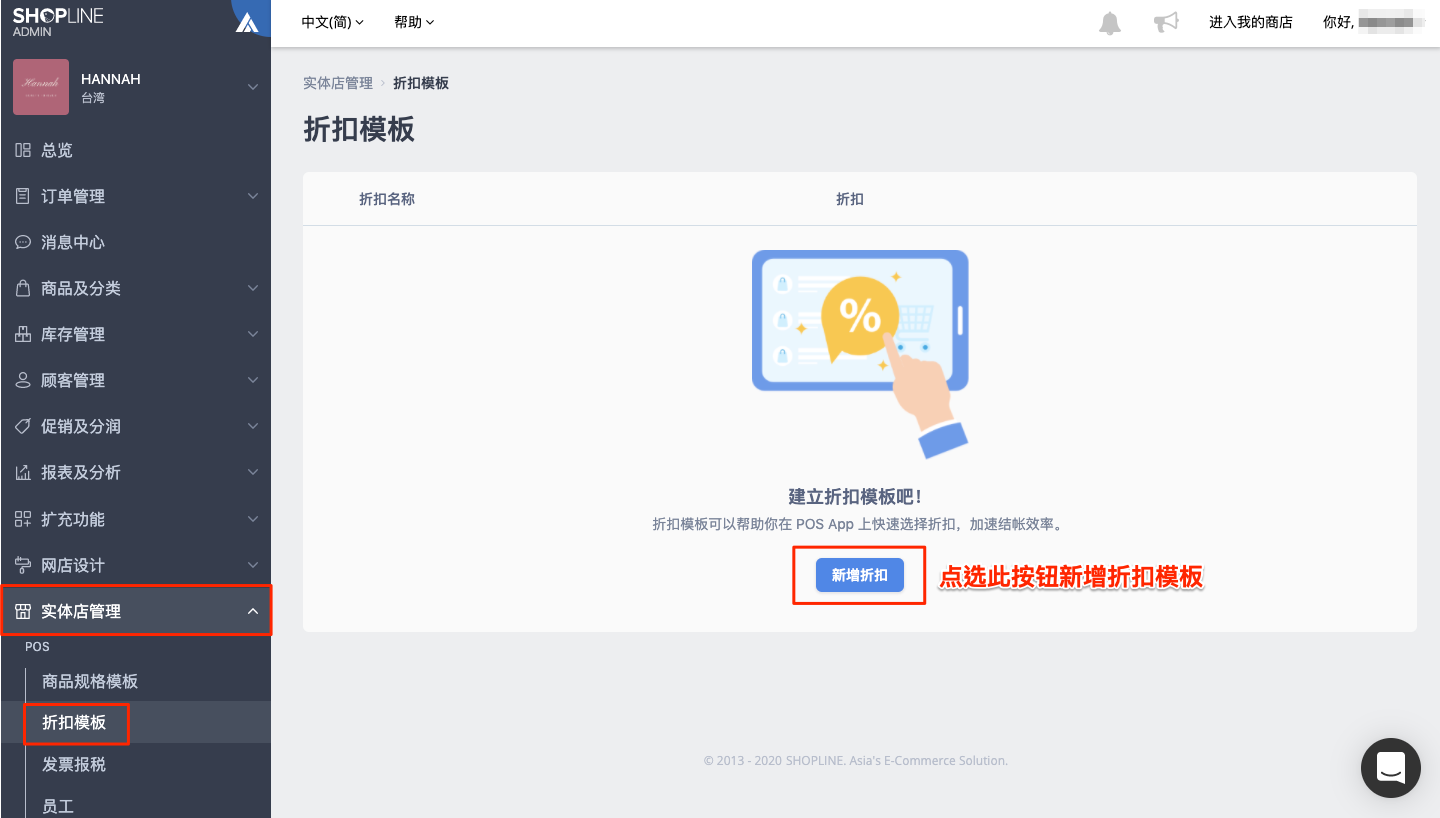Image resolution: width=1440 pixels, height=818 pixels.
Task: Click the 扩充功能 grid-plus icon
Action: click(x=23, y=519)
